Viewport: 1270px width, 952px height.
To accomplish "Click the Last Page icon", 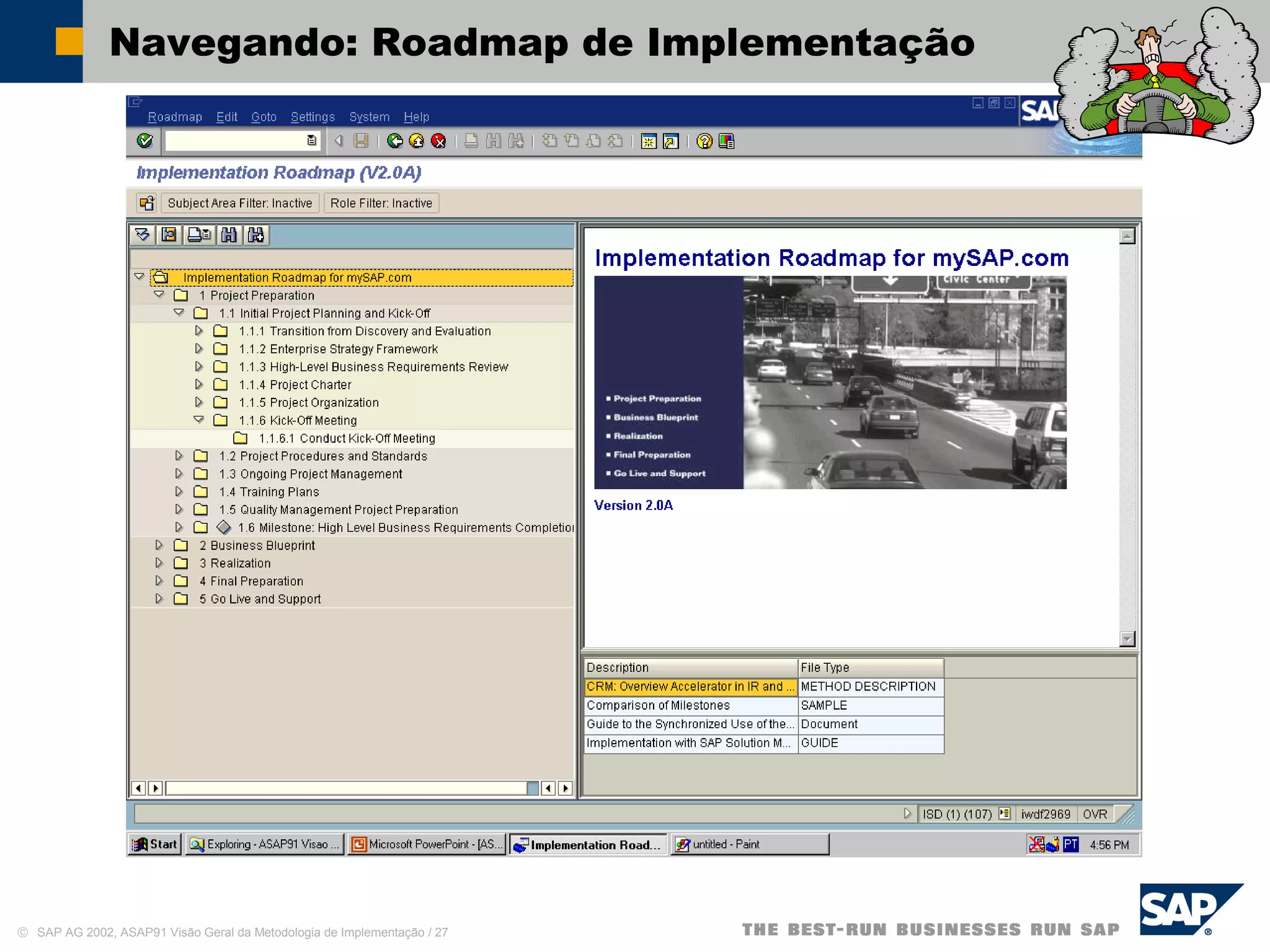I will (615, 141).
